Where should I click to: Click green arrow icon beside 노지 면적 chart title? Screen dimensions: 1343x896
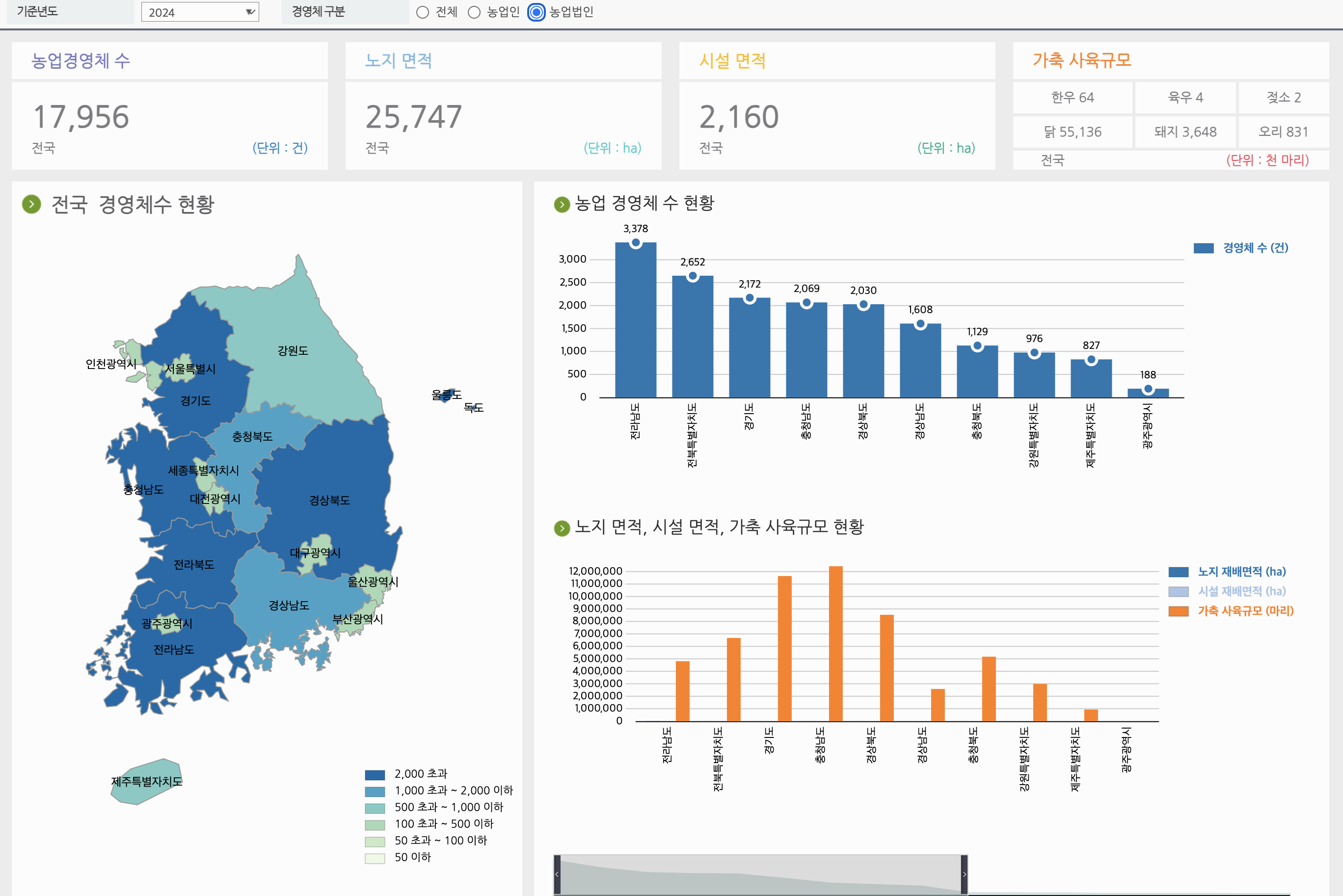[562, 528]
